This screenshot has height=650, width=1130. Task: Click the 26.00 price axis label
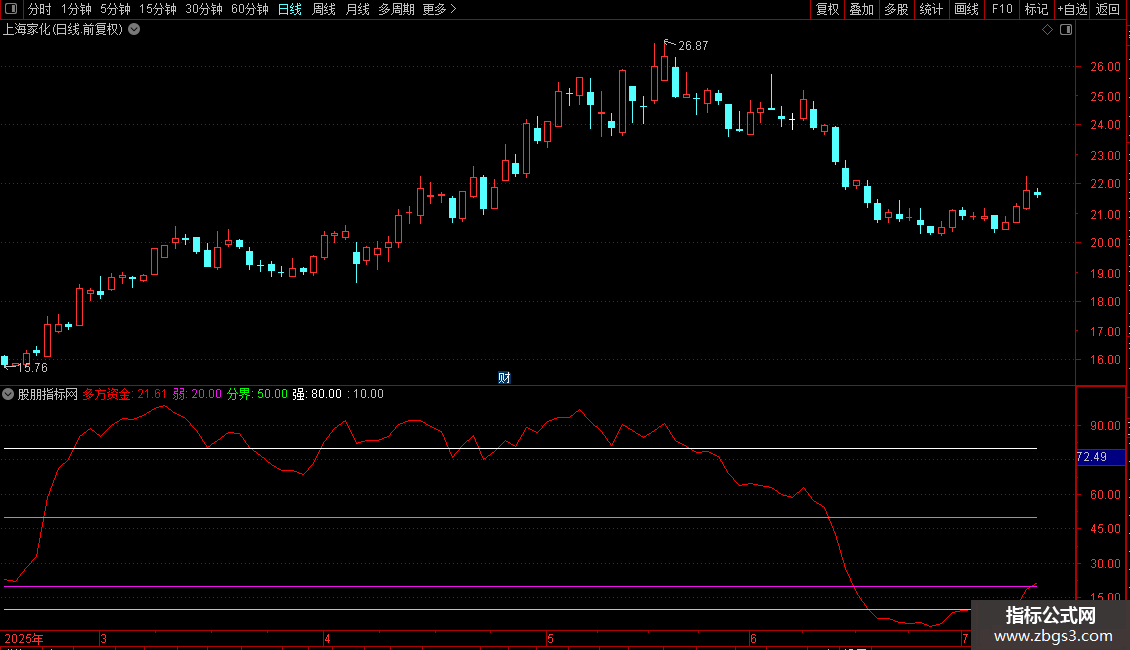(x=1105, y=66)
